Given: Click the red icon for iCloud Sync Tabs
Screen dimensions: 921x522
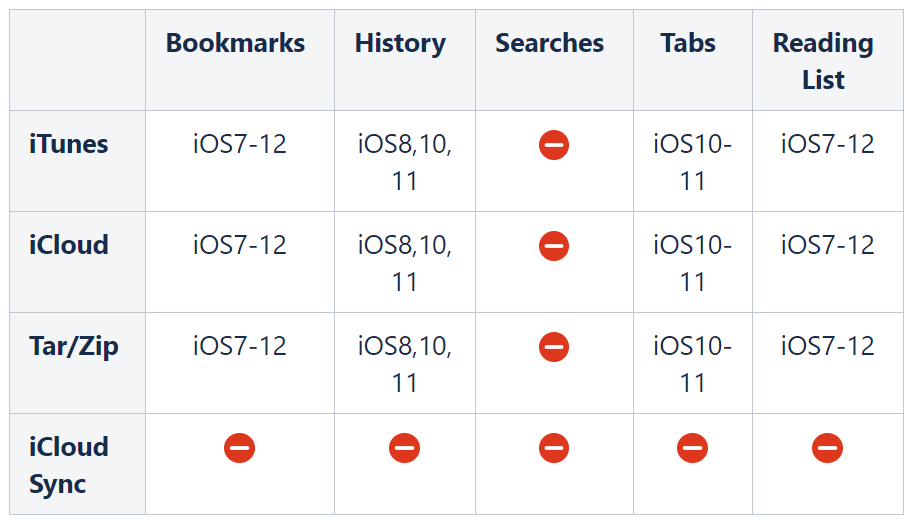Looking at the screenshot, I should pyautogui.click(x=693, y=448).
